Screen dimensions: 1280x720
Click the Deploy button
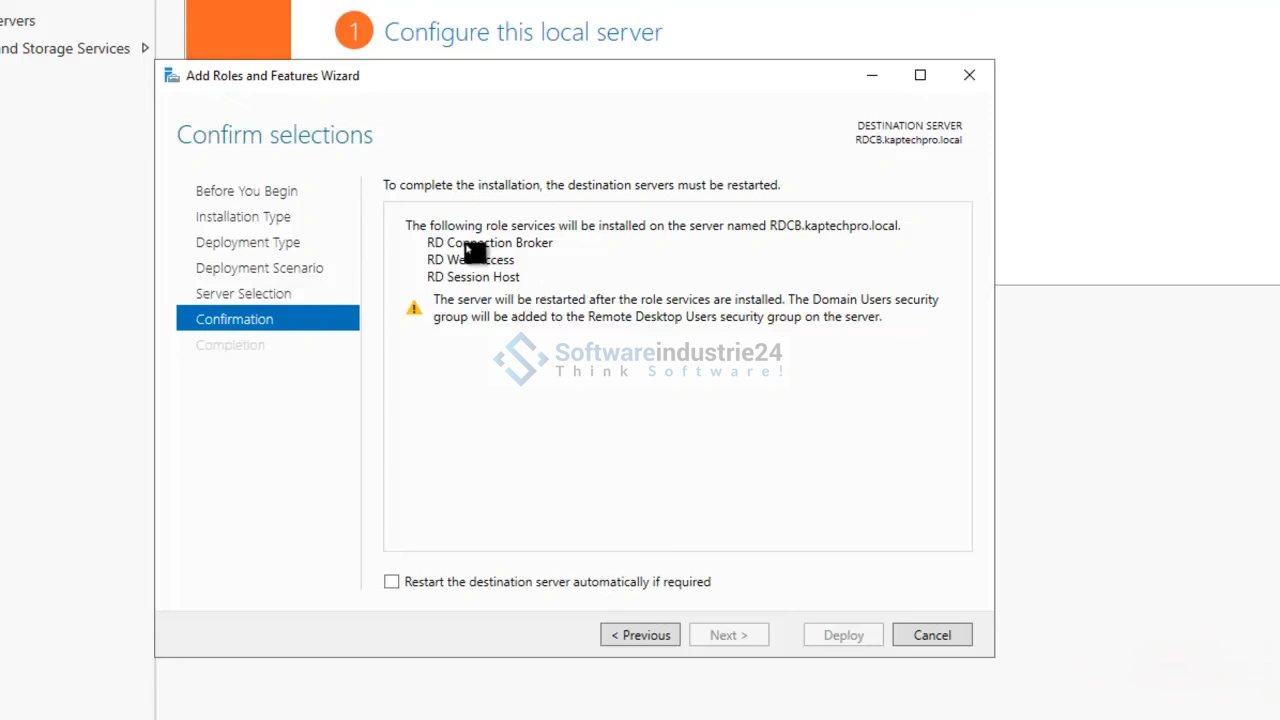pyautogui.click(x=843, y=635)
